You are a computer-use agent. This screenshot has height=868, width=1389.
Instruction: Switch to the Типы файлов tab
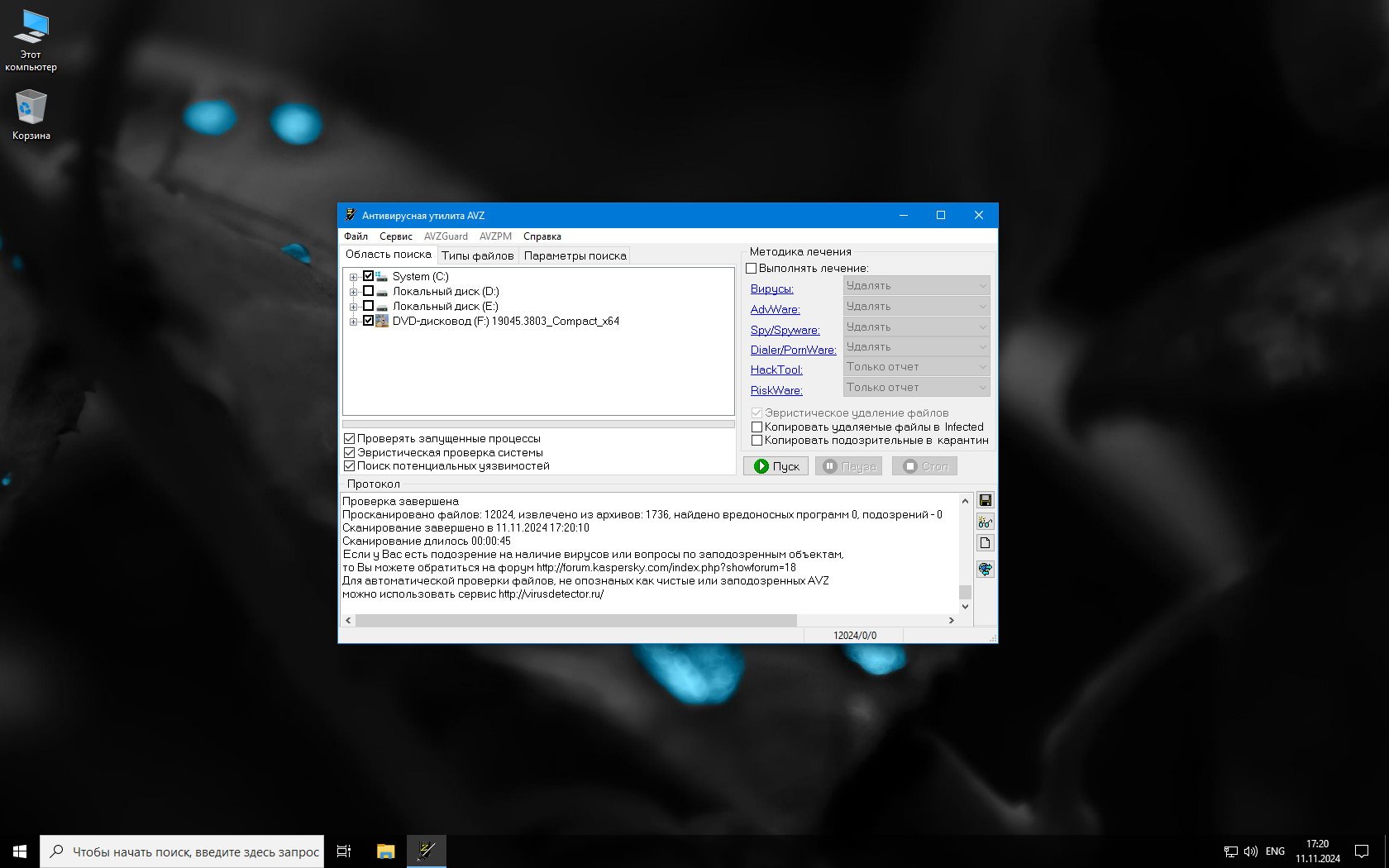tap(477, 255)
